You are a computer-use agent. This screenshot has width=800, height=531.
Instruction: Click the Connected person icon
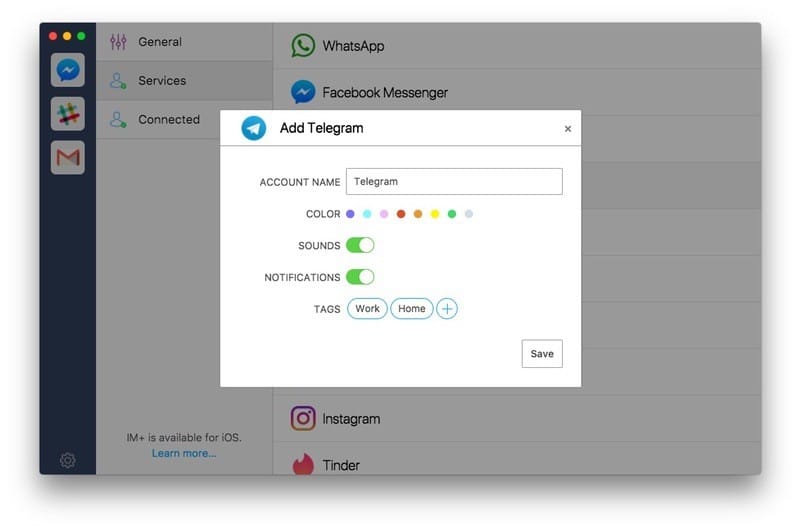coord(118,119)
